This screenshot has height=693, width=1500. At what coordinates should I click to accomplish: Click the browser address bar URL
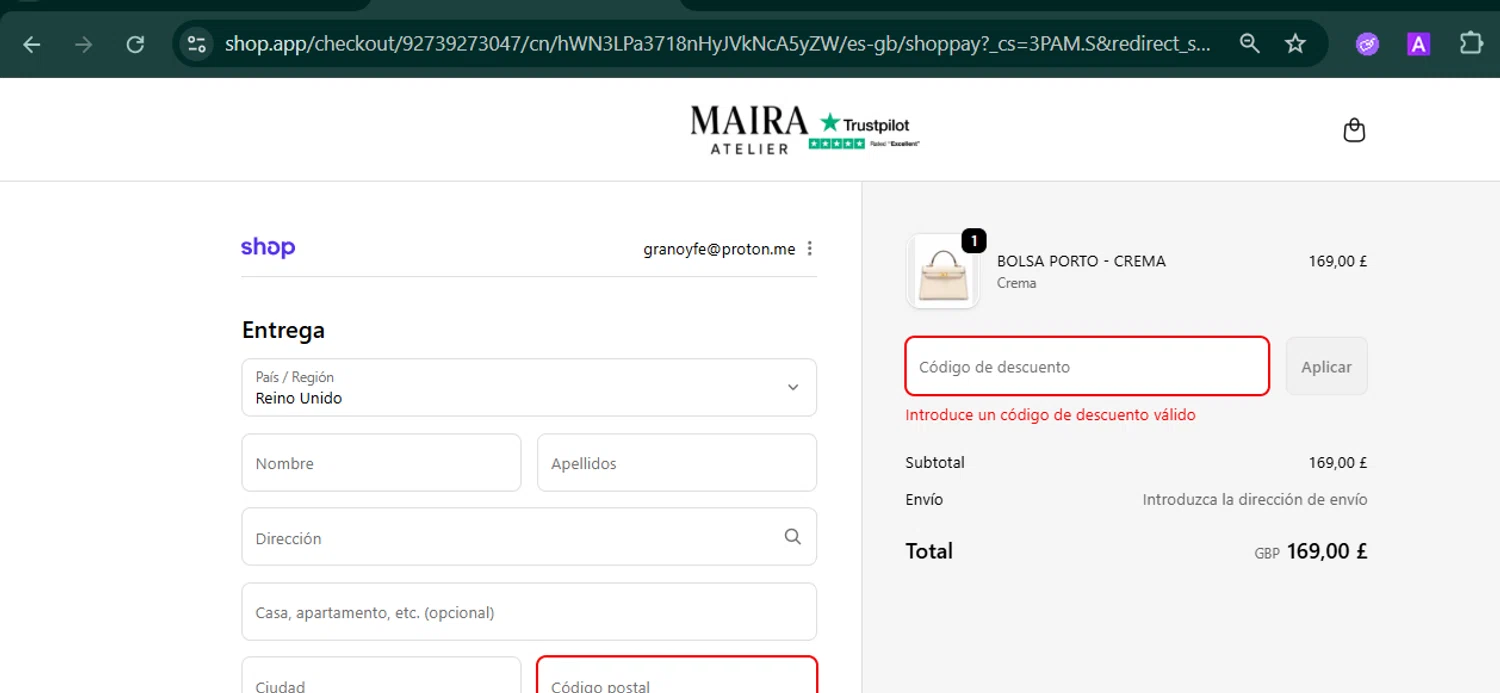coord(718,44)
